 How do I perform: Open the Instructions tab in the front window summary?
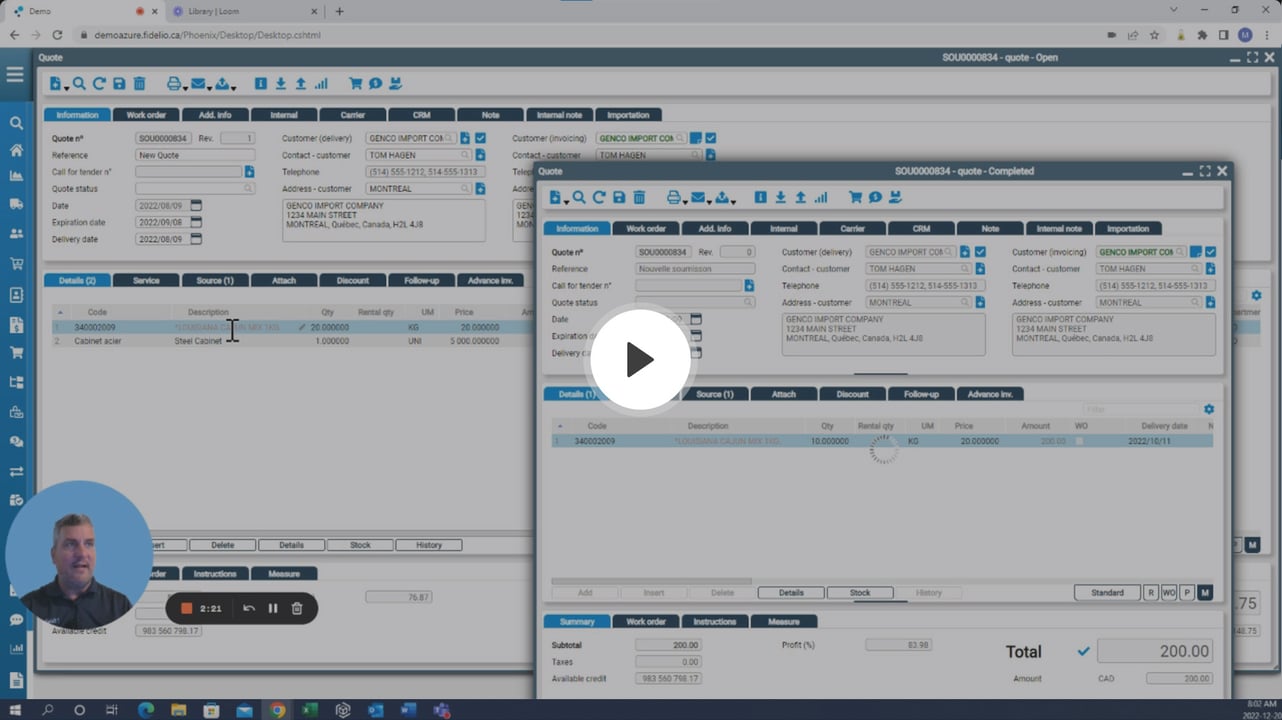715,621
